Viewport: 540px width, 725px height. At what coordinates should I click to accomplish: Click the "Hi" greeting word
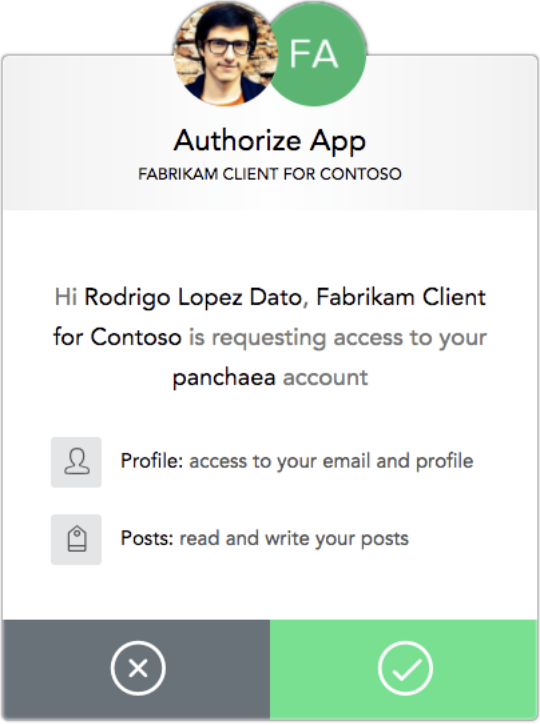coord(66,297)
